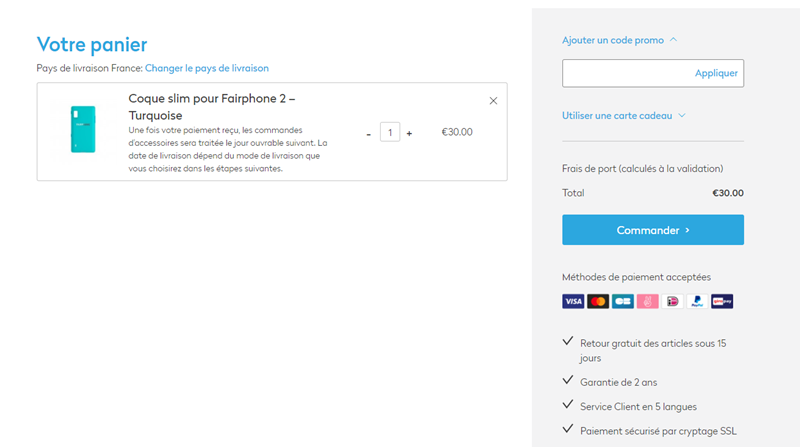Click the iDEAL payment icon
The width and height of the screenshot is (800, 447).
coord(672,301)
